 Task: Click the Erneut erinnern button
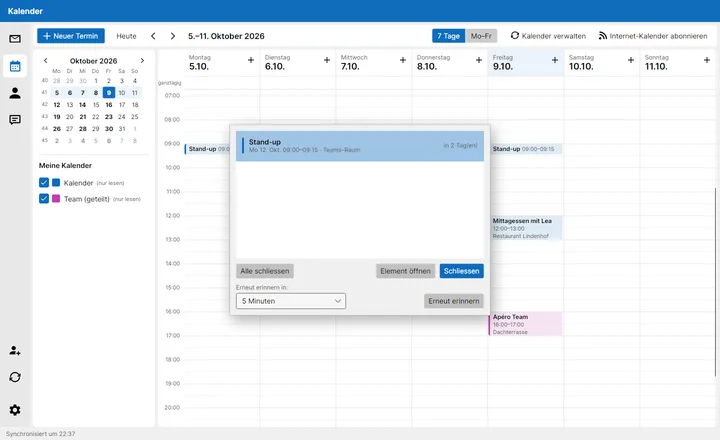point(454,301)
